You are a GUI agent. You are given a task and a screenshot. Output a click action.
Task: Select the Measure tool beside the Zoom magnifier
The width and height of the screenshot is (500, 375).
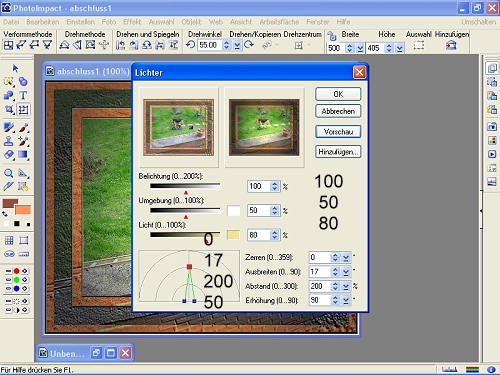[x=23, y=173]
